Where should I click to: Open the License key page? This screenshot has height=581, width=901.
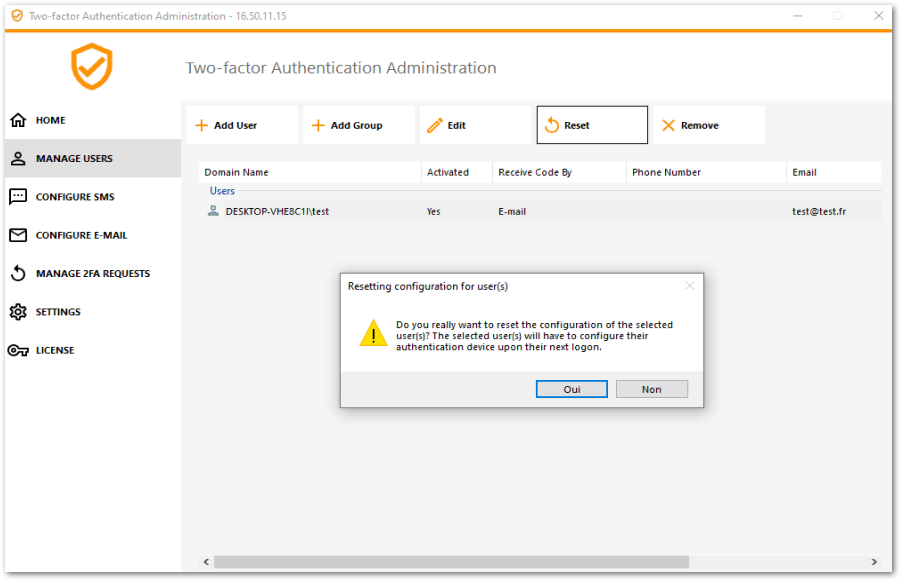(54, 350)
